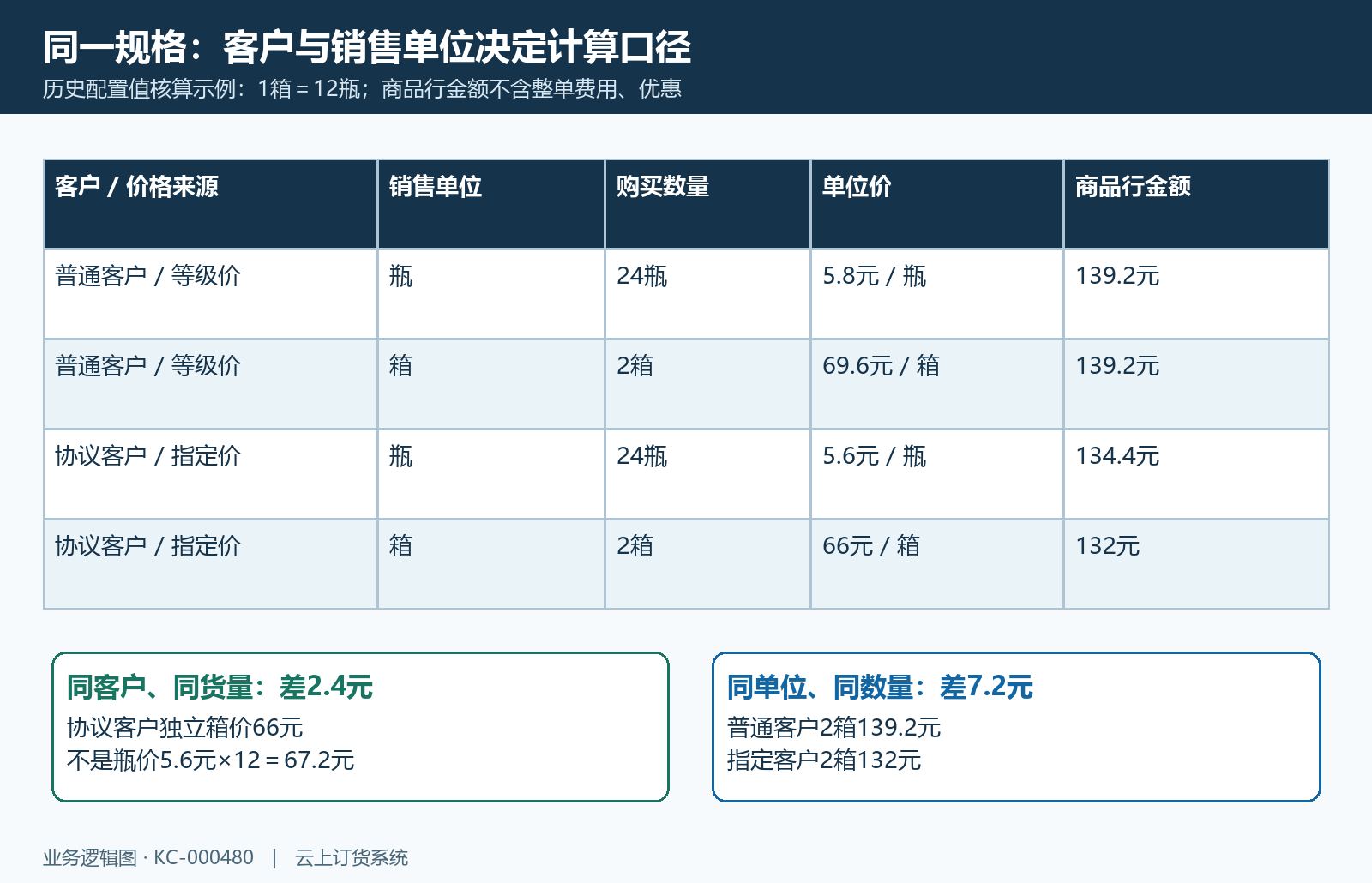This screenshot has height=883, width=1372.
Task: Select the "24瓶" quantity in the 134.4元 row
Action: [x=641, y=456]
